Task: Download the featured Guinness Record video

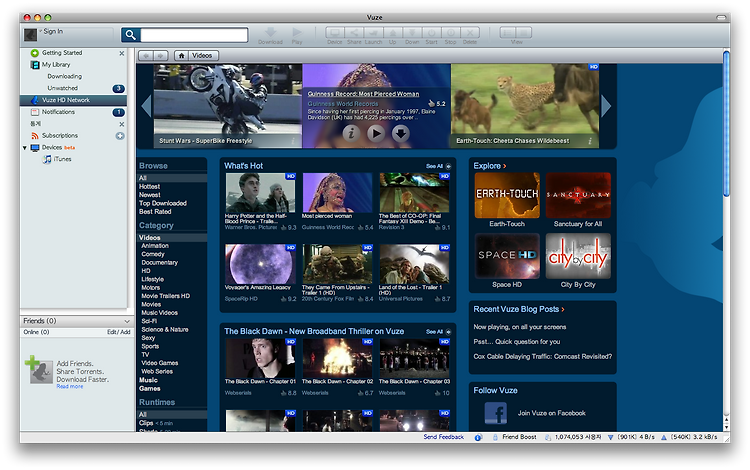Action: pyautogui.click(x=401, y=133)
